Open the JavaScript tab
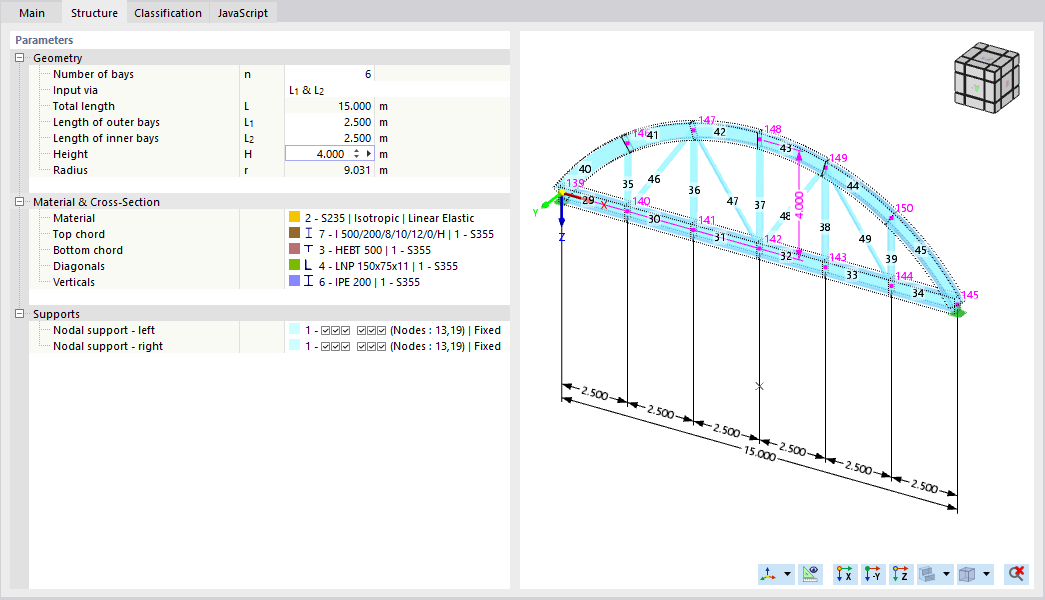 point(243,13)
